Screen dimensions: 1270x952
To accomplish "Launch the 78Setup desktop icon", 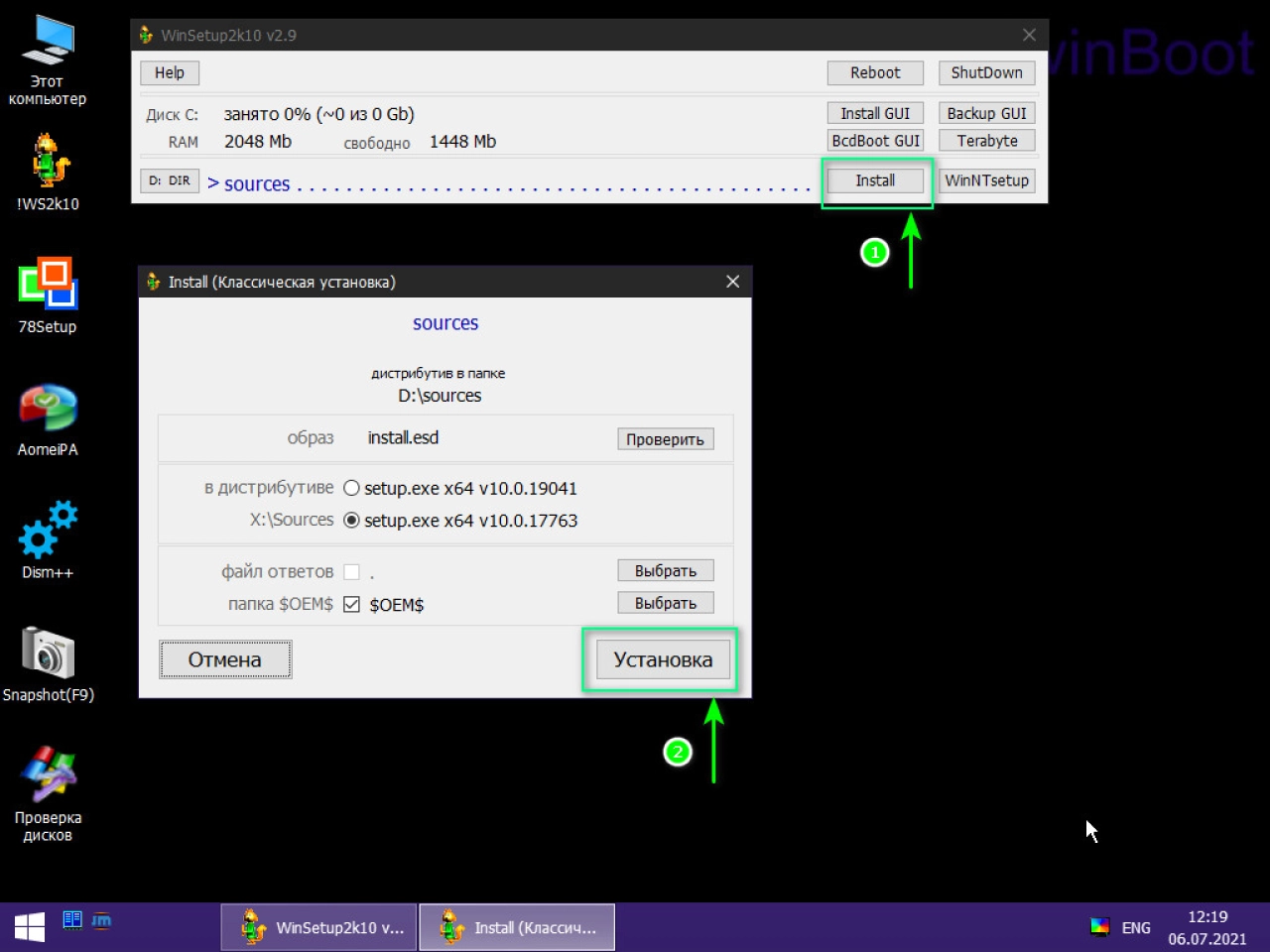I will (x=48, y=296).
